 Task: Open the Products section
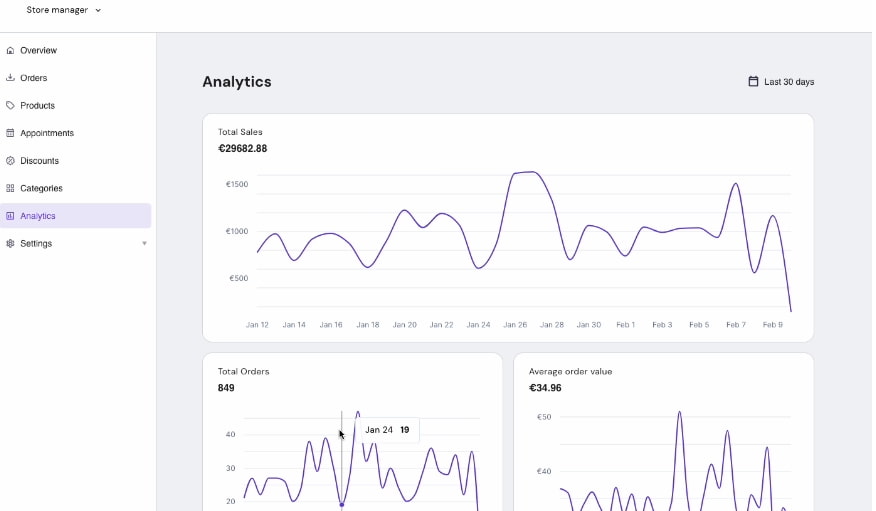pos(38,105)
